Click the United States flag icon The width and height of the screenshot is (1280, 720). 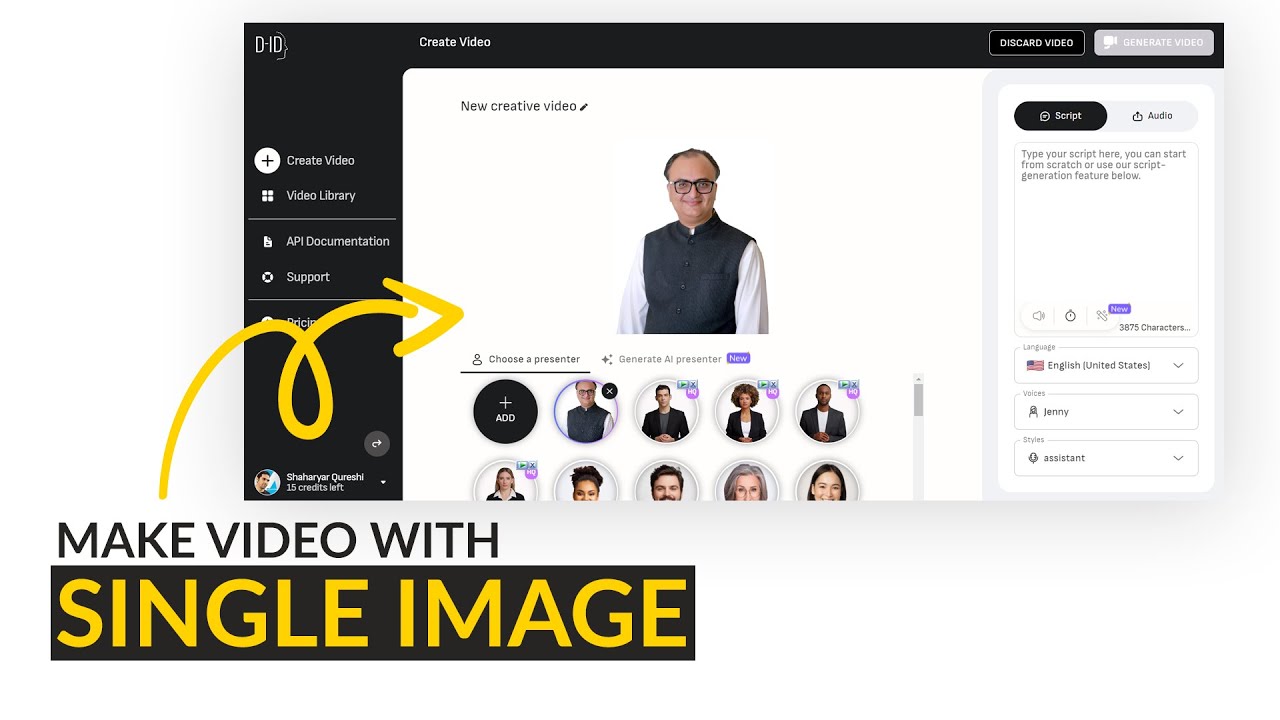[x=1035, y=366]
